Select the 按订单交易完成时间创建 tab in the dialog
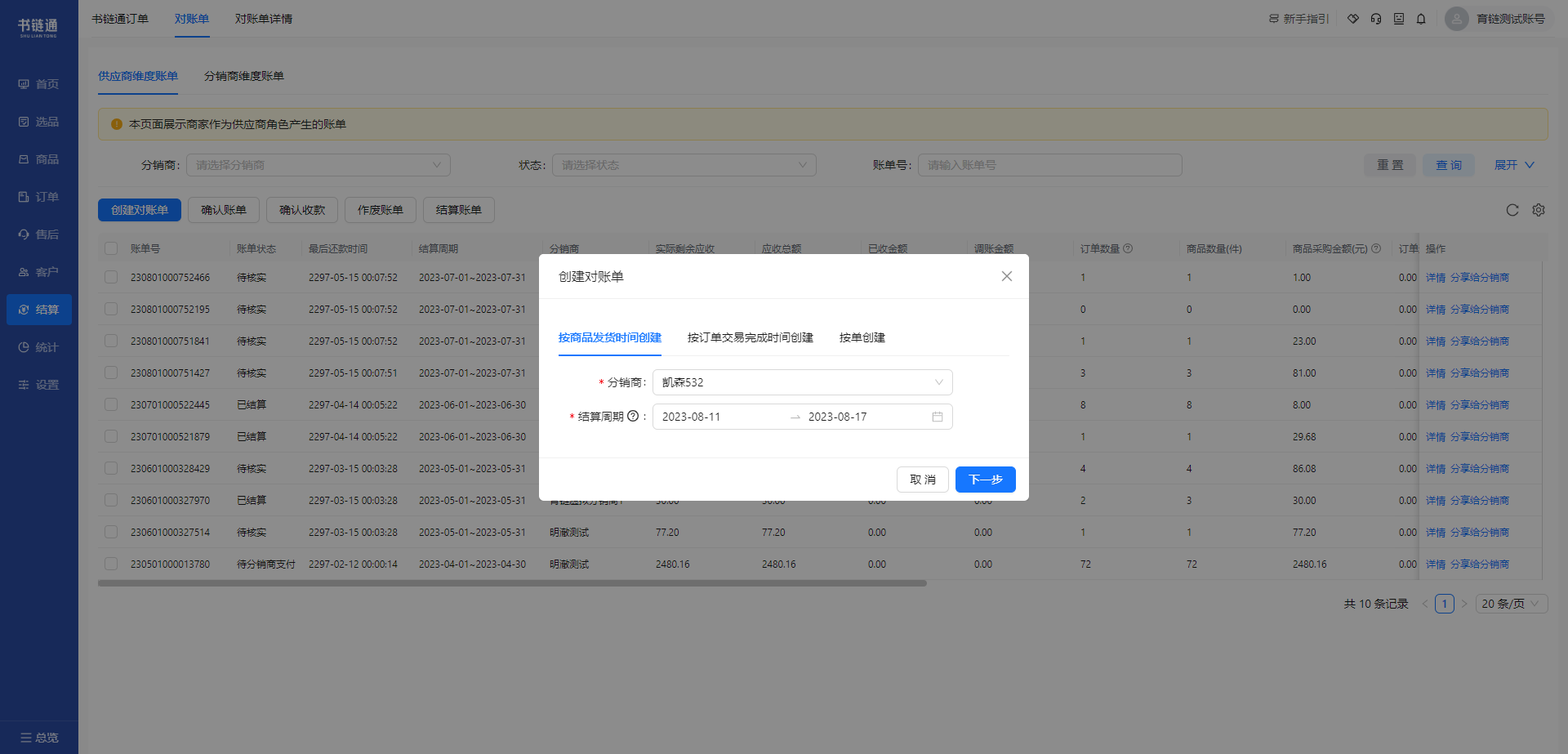The image size is (1568, 754). coord(751,337)
